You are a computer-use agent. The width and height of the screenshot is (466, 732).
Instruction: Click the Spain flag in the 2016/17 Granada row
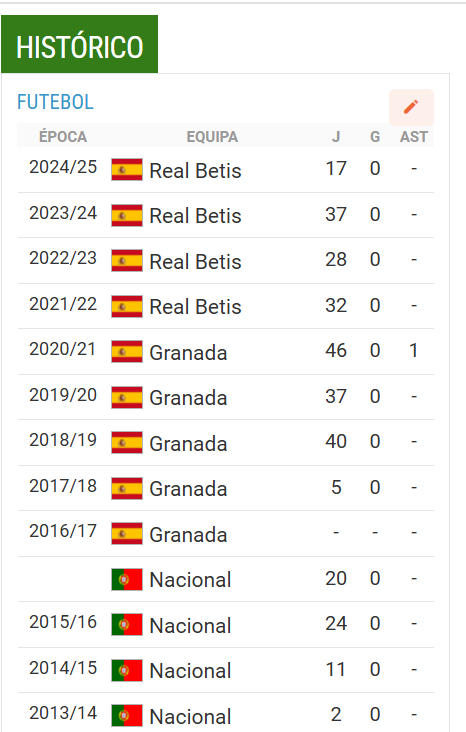(127, 534)
